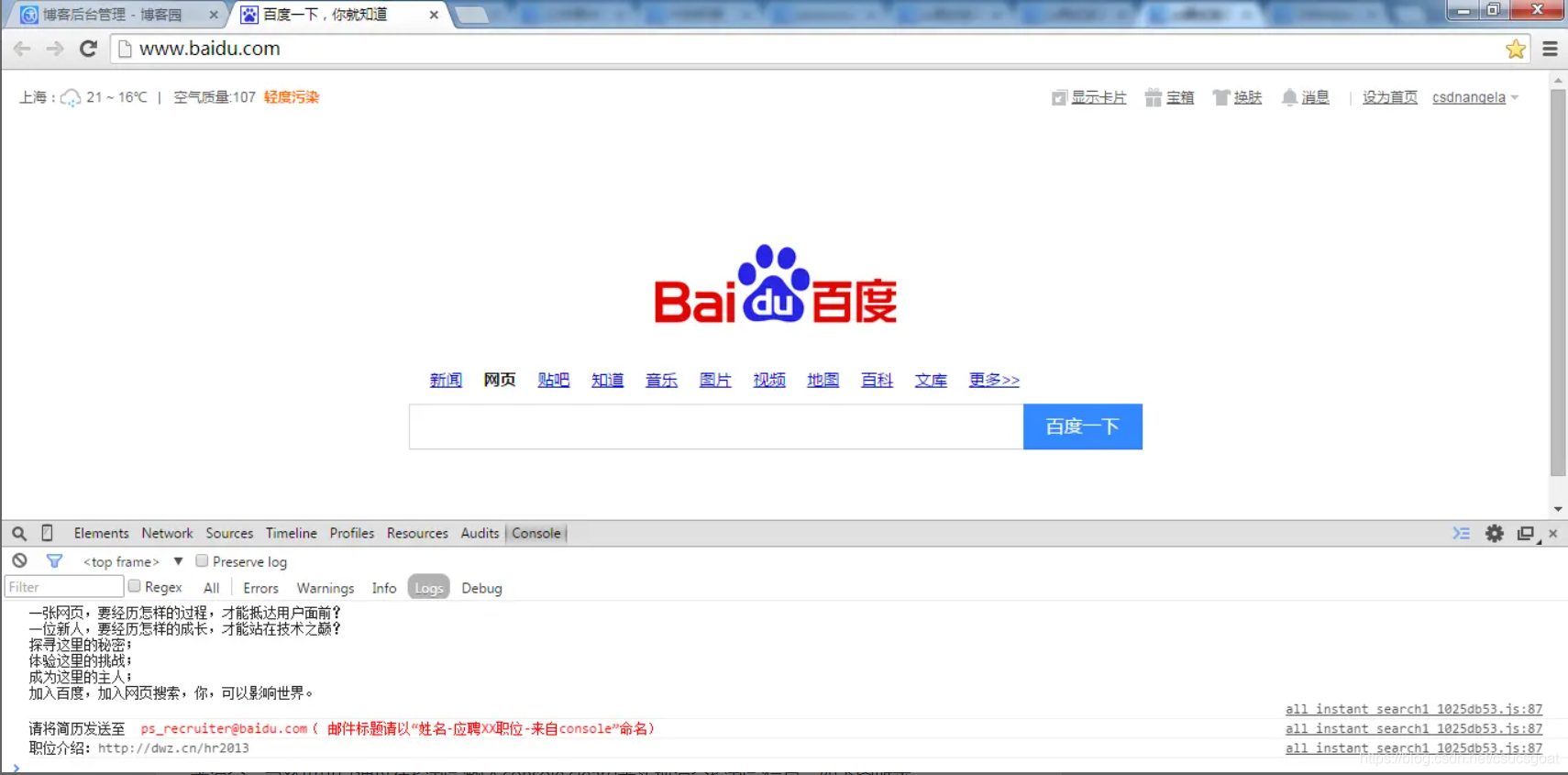Filter console to Warnings only
The width and height of the screenshot is (1568, 775).
(x=325, y=588)
